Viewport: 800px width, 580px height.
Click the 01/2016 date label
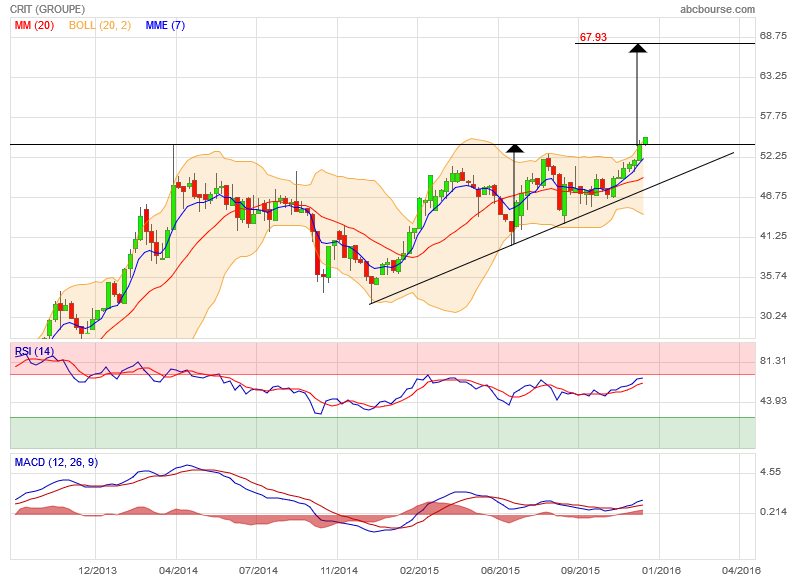click(x=661, y=570)
